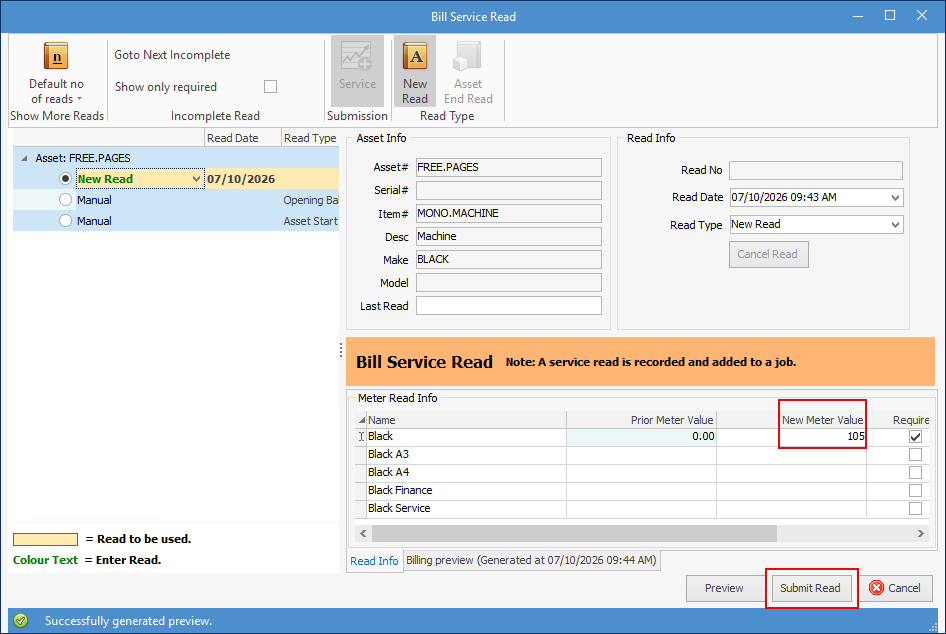Click the Read No input field

tap(816, 170)
